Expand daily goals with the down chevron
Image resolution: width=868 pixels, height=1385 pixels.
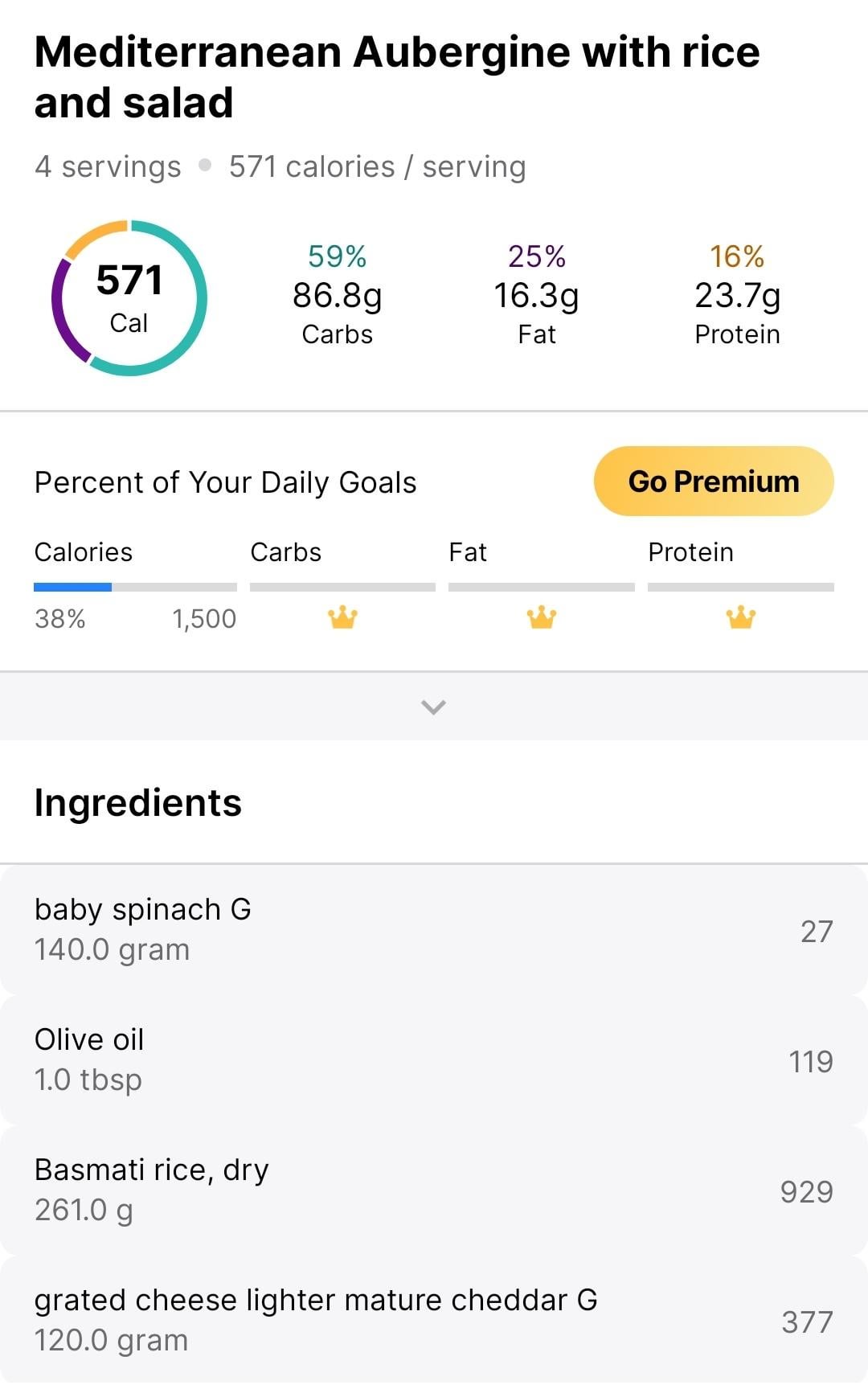pos(434,707)
